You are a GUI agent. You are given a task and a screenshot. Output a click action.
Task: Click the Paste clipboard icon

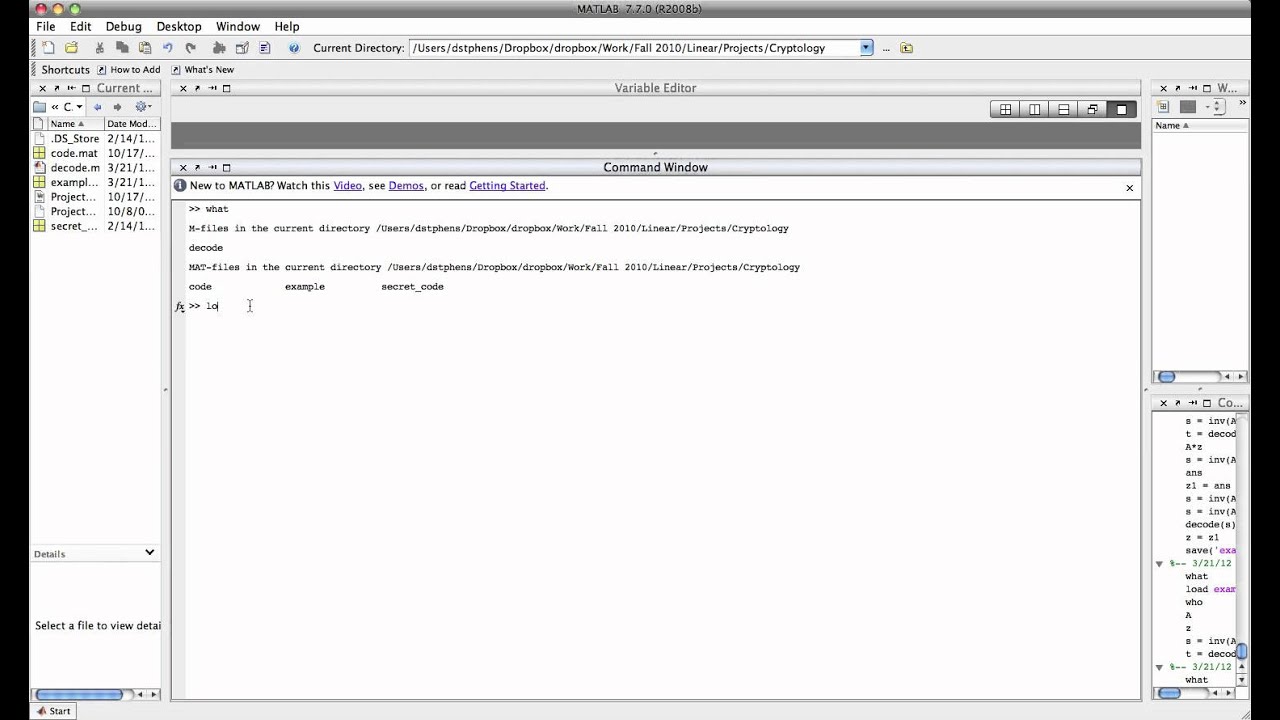pos(145,48)
